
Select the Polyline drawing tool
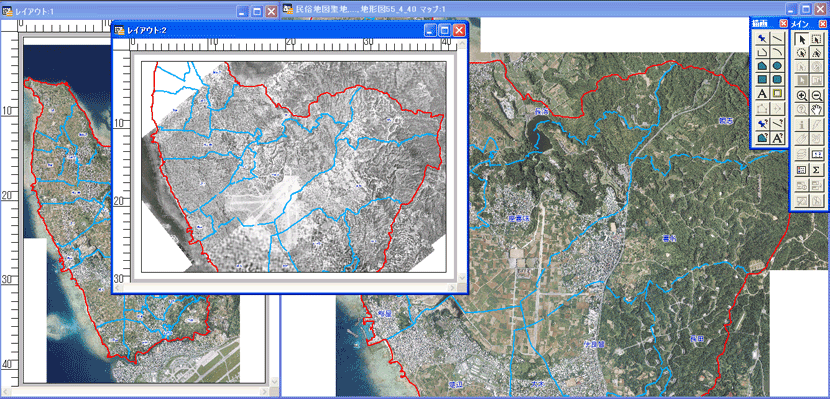[x=762, y=52]
